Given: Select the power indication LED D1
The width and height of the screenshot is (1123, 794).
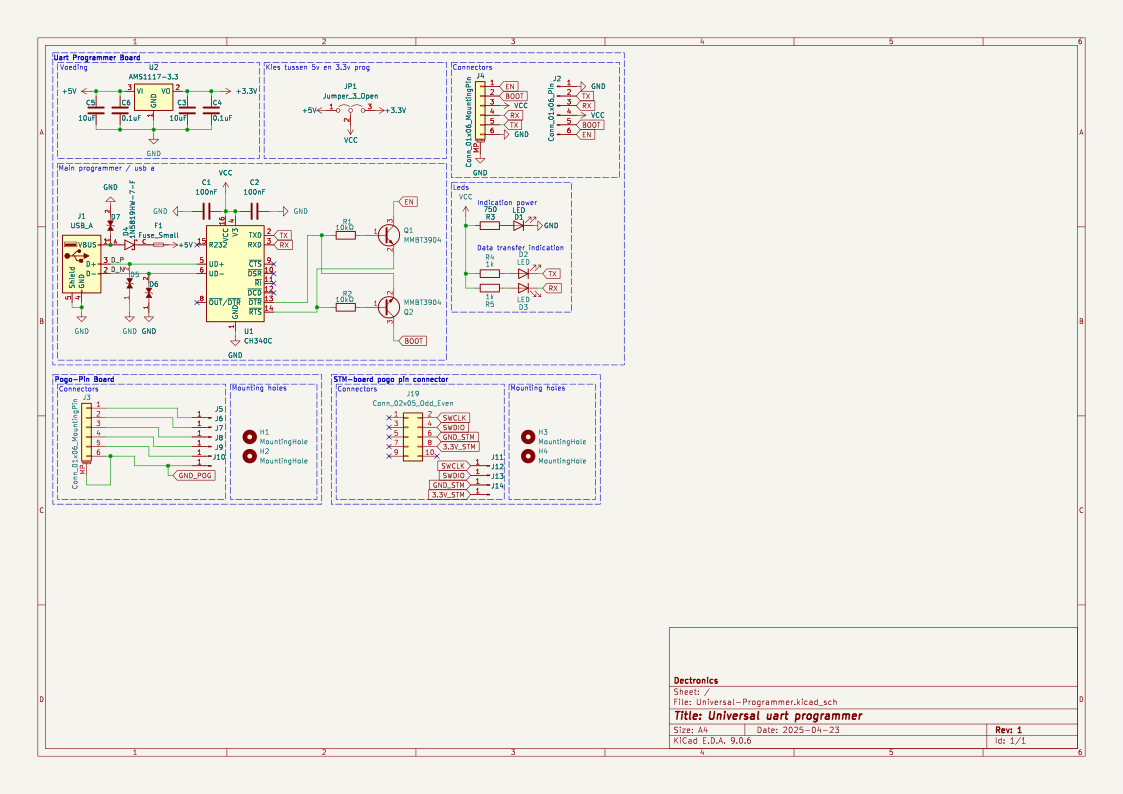Looking at the screenshot, I should (x=518, y=225).
